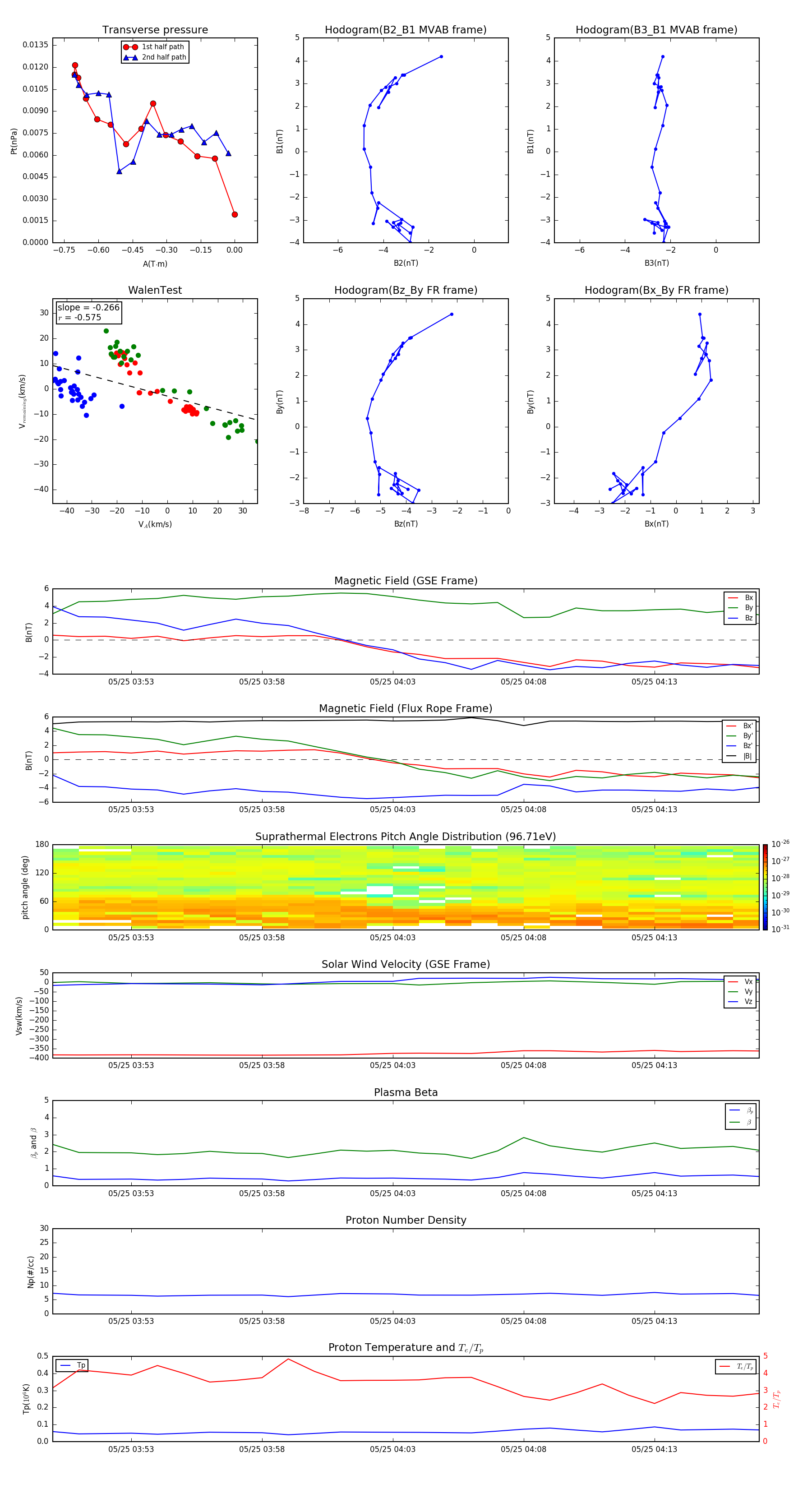Click the 'Magnetic Field (Flux Rope Frame)' title
812x1489 pixels.
406,709
